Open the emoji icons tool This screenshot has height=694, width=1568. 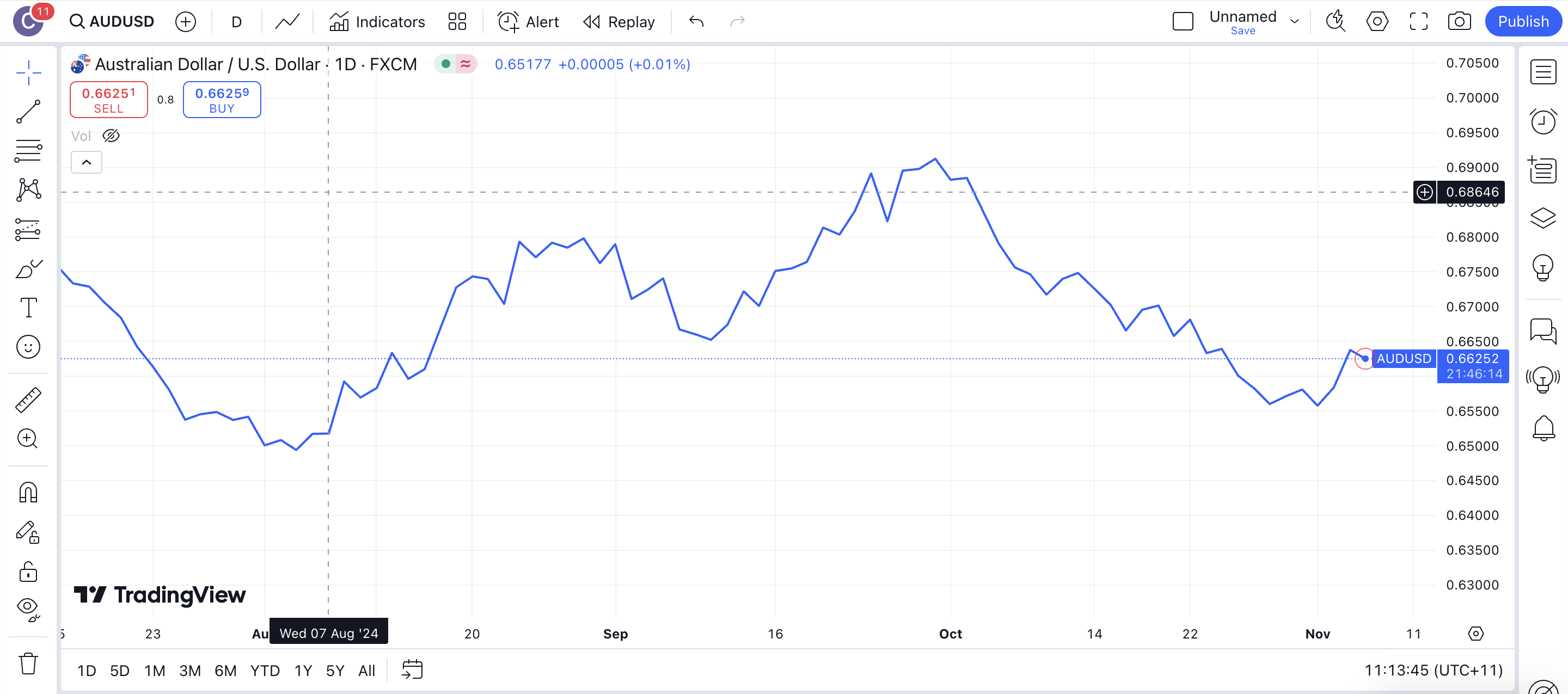pos(28,347)
